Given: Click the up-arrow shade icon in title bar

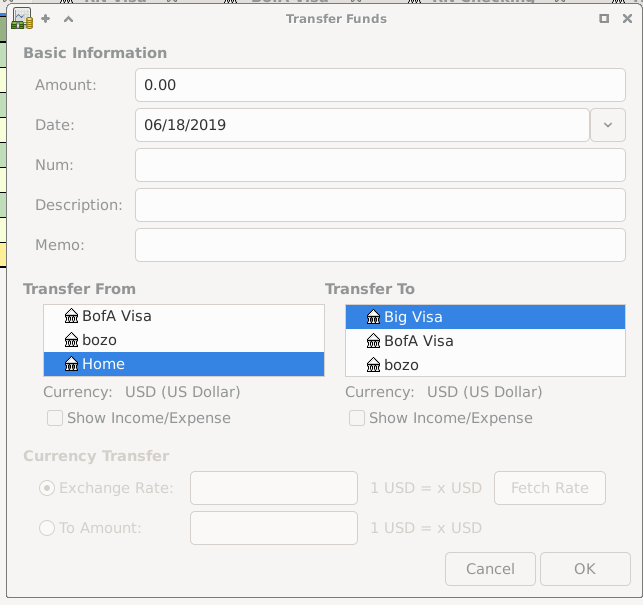Looking at the screenshot, I should tap(68, 19).
